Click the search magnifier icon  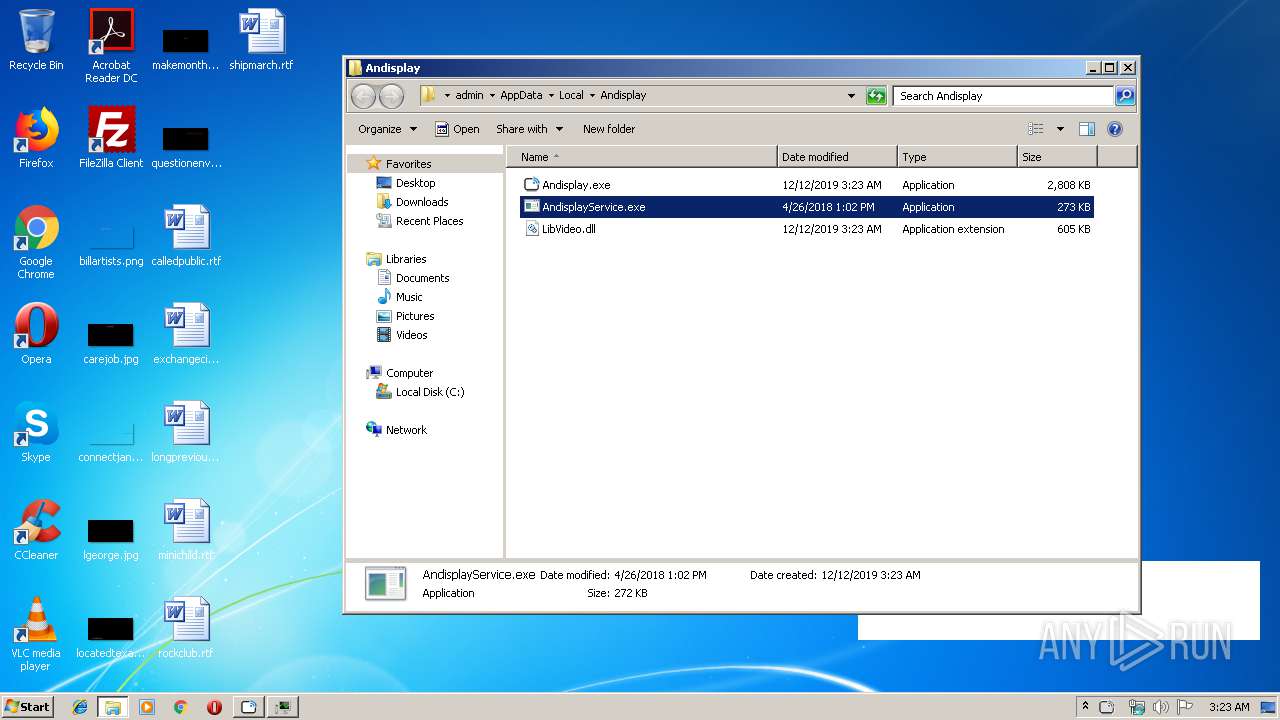(1125, 96)
